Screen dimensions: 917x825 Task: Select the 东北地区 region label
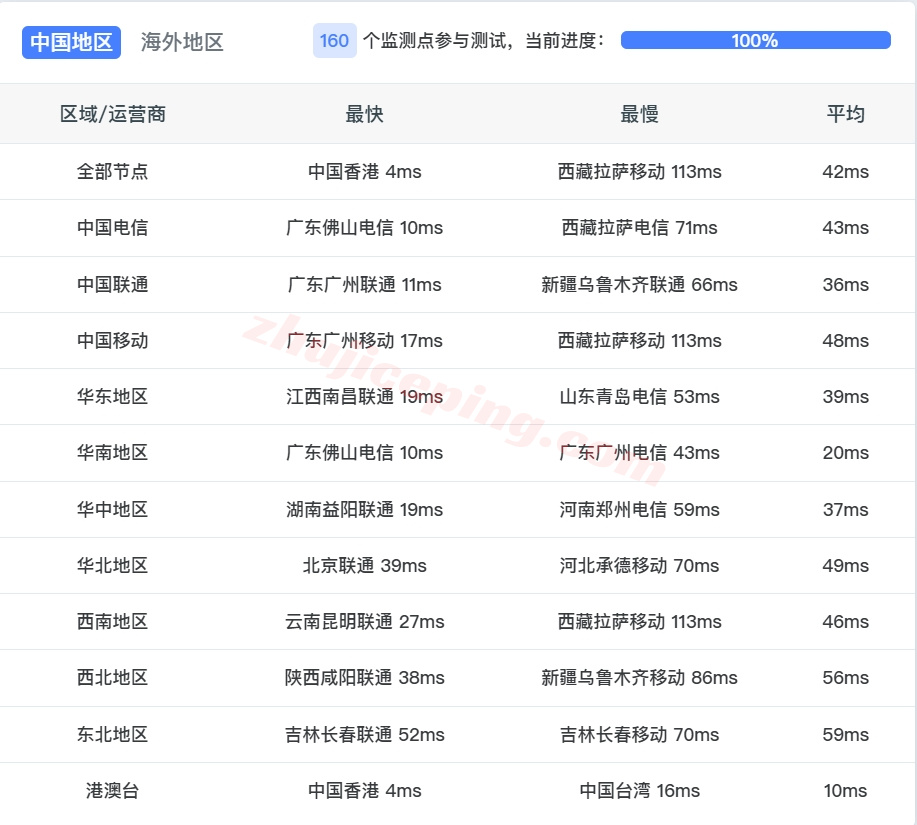coord(113,734)
